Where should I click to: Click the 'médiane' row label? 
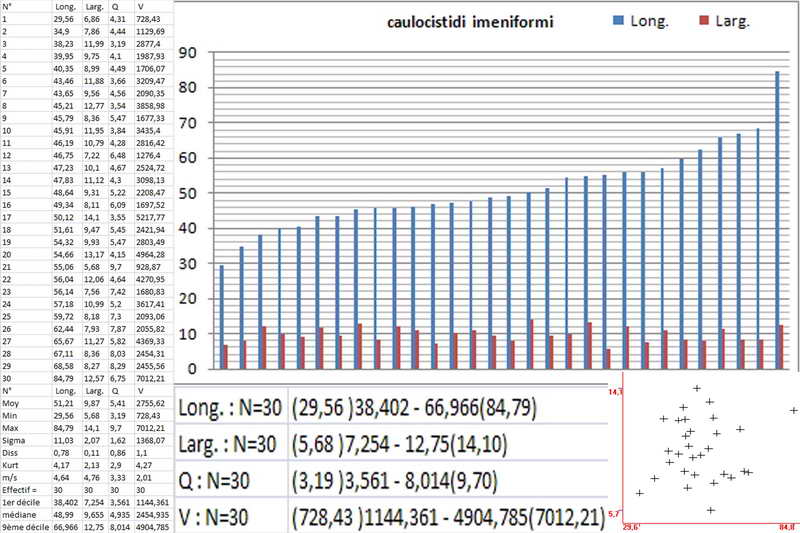pyautogui.click(x=18, y=512)
